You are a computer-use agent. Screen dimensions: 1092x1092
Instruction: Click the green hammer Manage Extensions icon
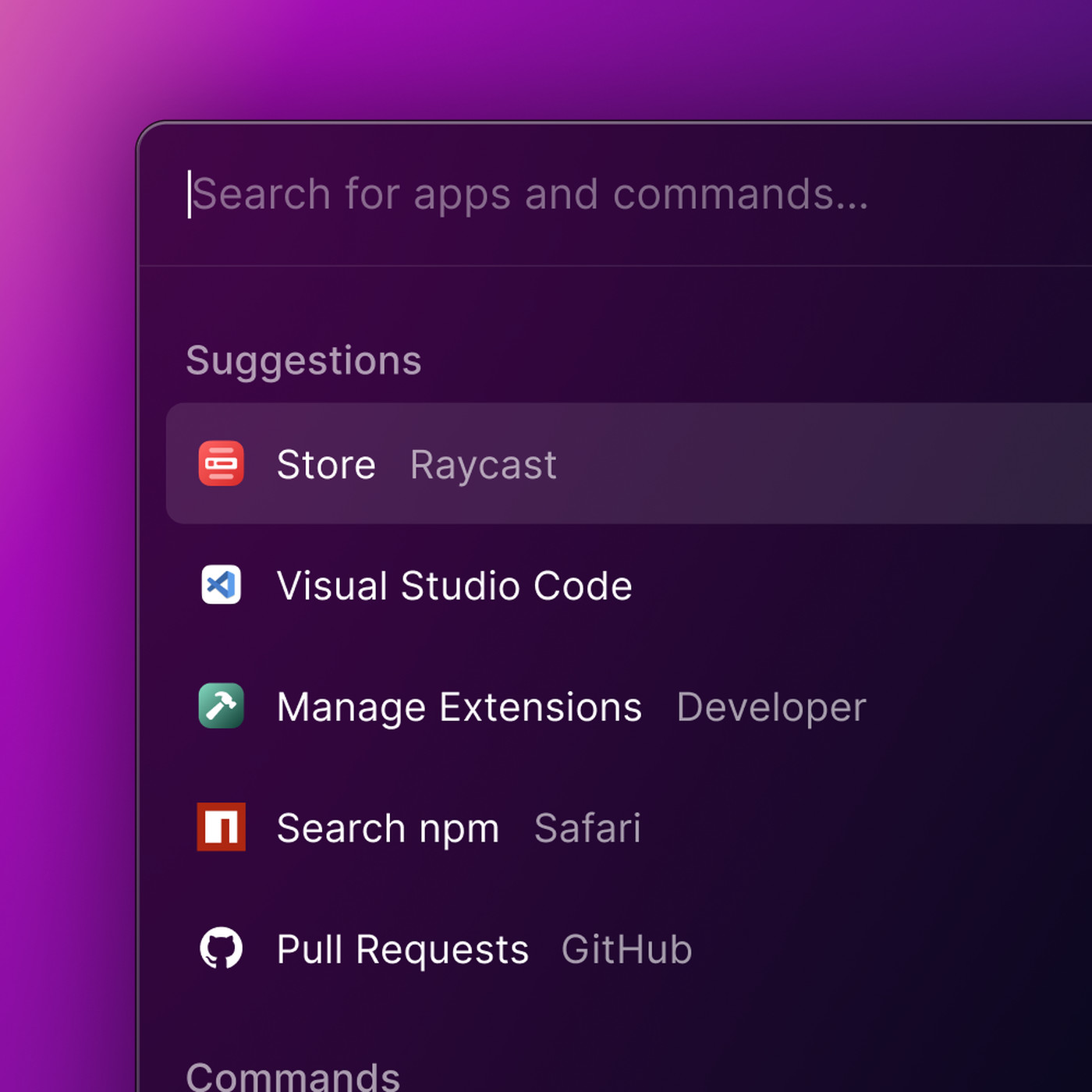tap(221, 706)
